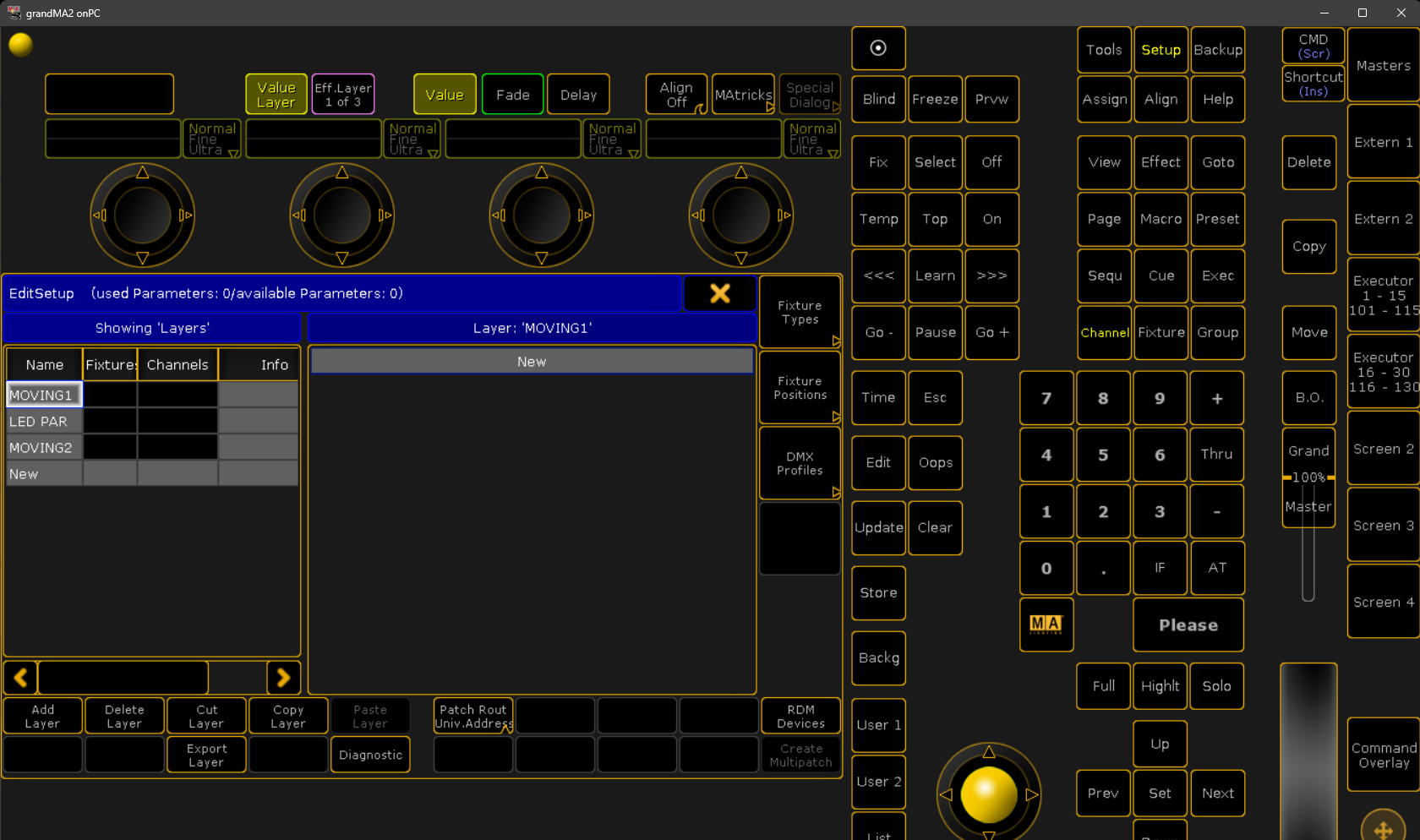The image size is (1420, 840).
Task: Open the Setup menu
Action: point(1161,50)
